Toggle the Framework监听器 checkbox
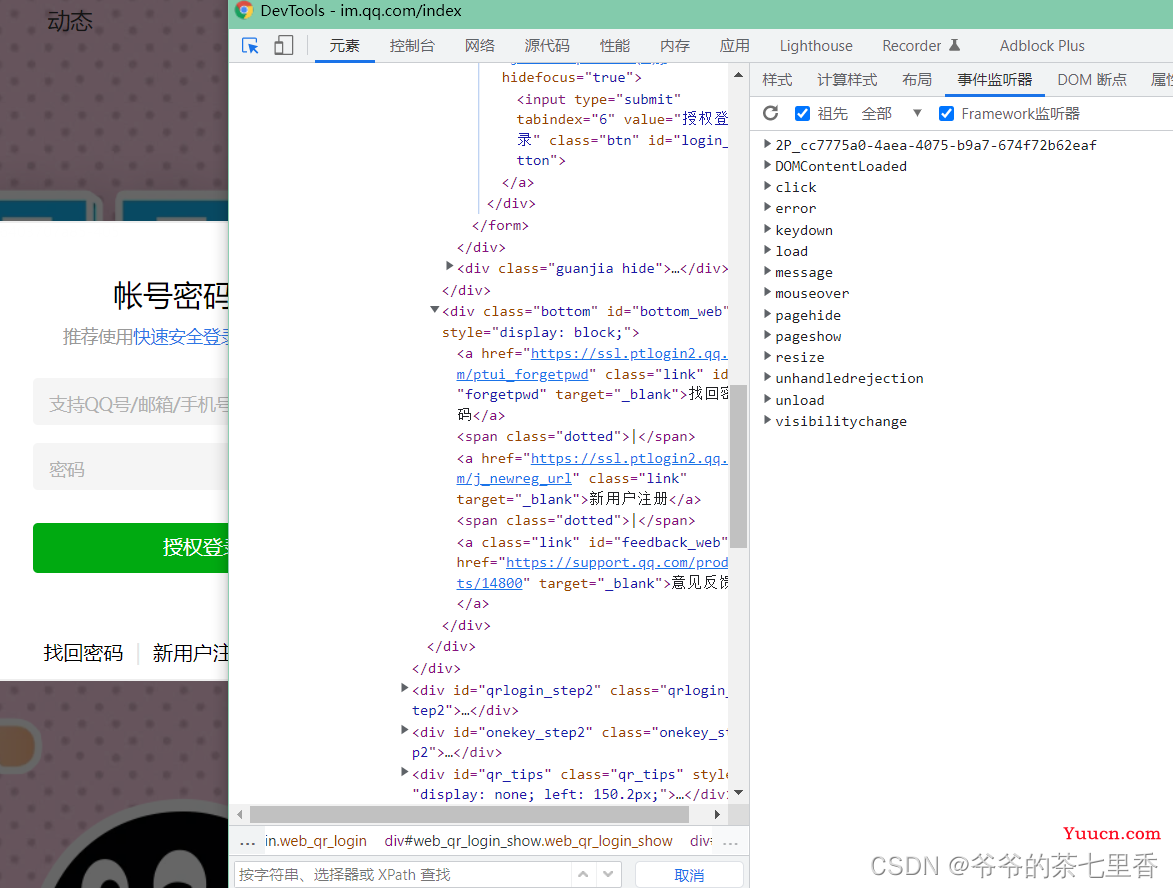Screen dimensions: 1173x888 click(x=946, y=113)
